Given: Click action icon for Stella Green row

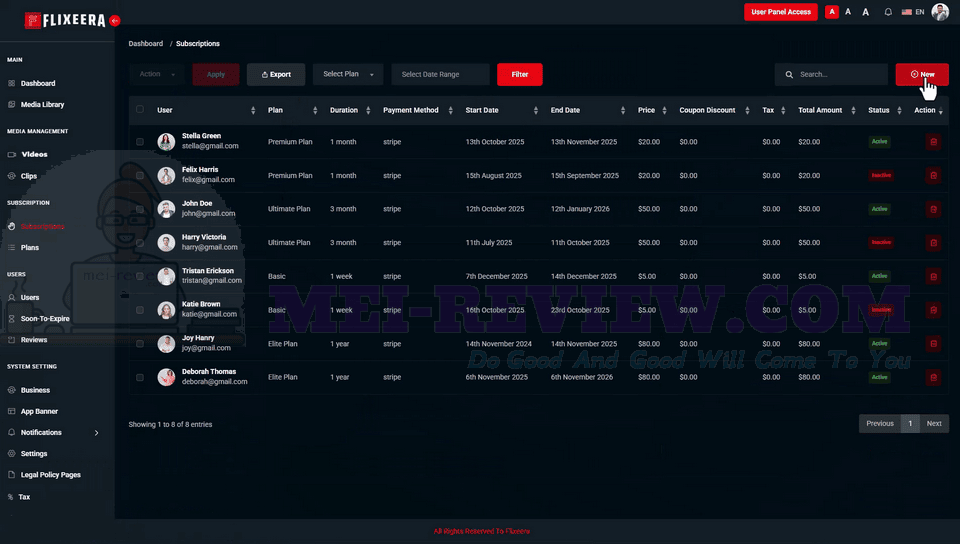Looking at the screenshot, I should tap(933, 142).
